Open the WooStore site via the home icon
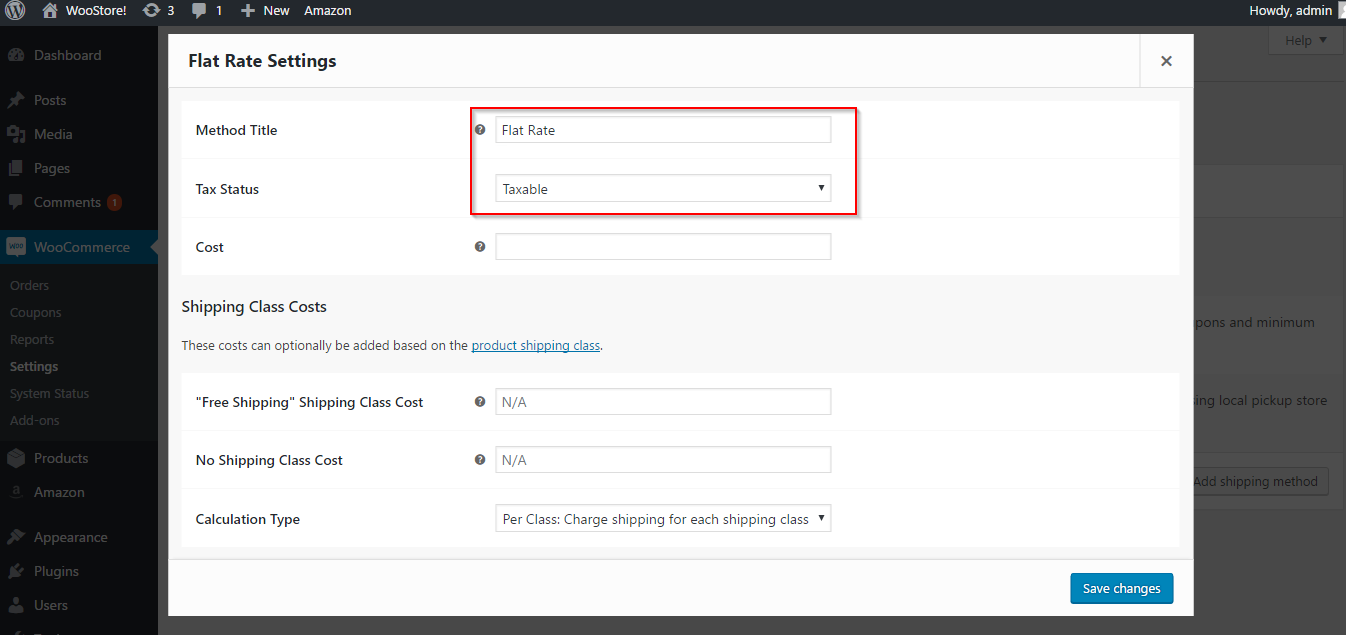The height and width of the screenshot is (635, 1346). click(48, 11)
